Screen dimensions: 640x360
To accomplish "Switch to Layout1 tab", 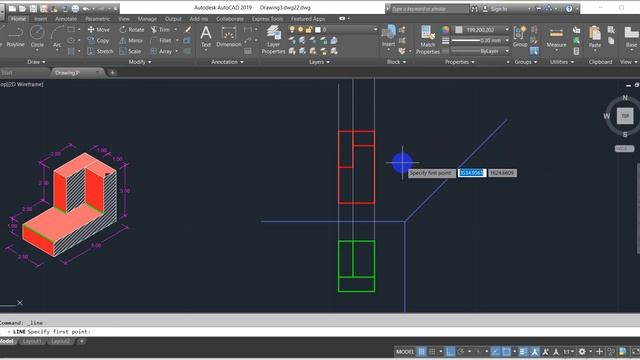I will (32, 341).
